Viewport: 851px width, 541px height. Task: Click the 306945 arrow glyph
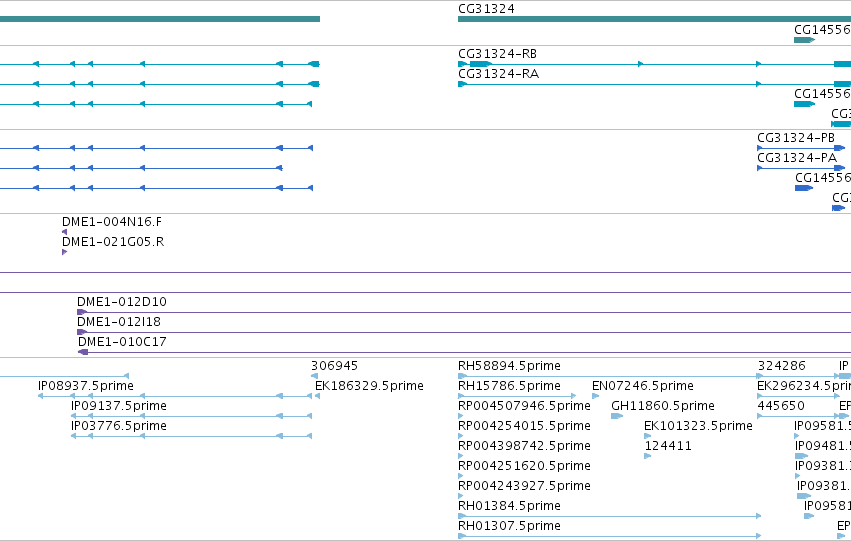314,376
